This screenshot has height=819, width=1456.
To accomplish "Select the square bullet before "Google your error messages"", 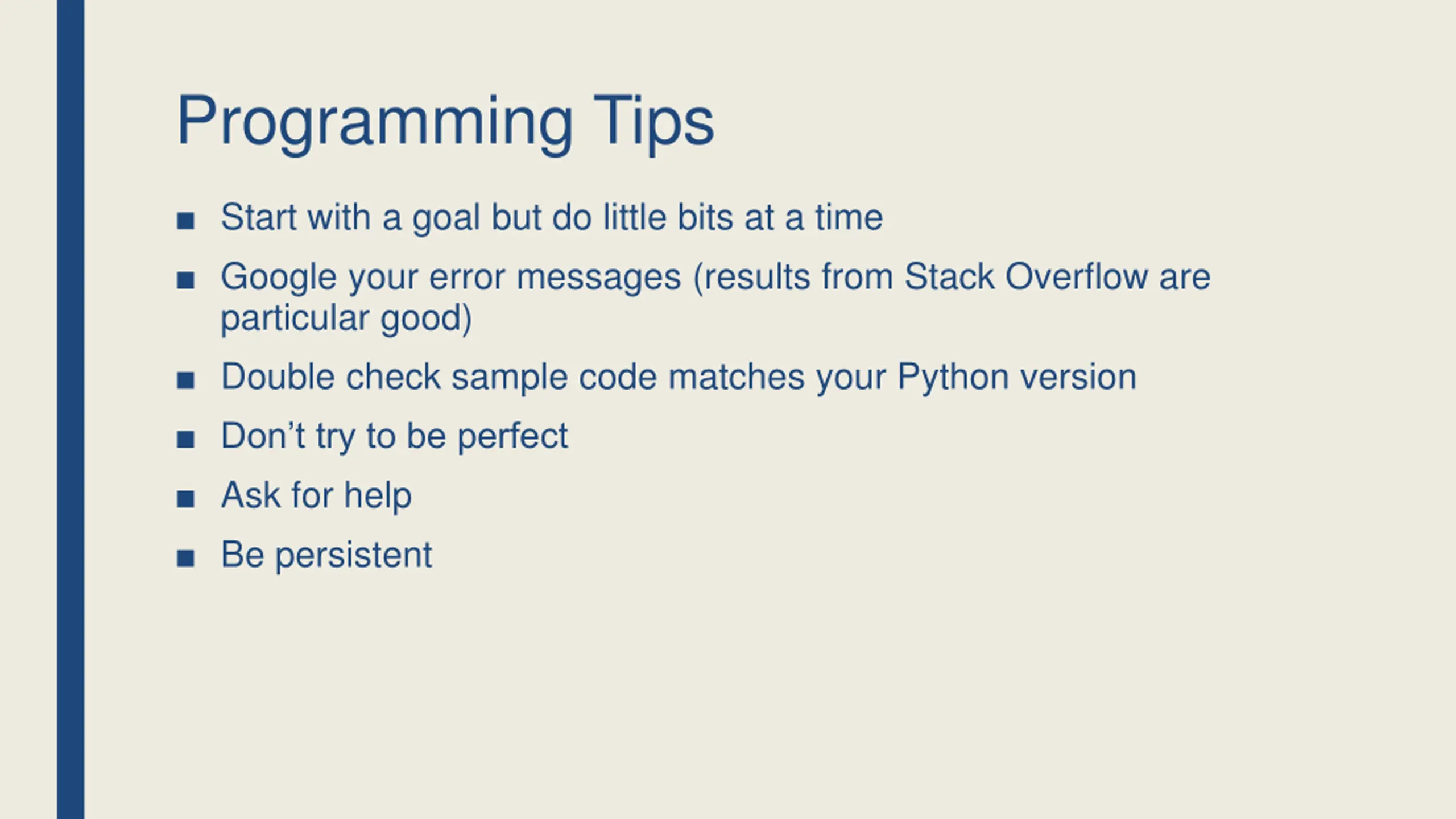I will pyautogui.click(x=185, y=280).
